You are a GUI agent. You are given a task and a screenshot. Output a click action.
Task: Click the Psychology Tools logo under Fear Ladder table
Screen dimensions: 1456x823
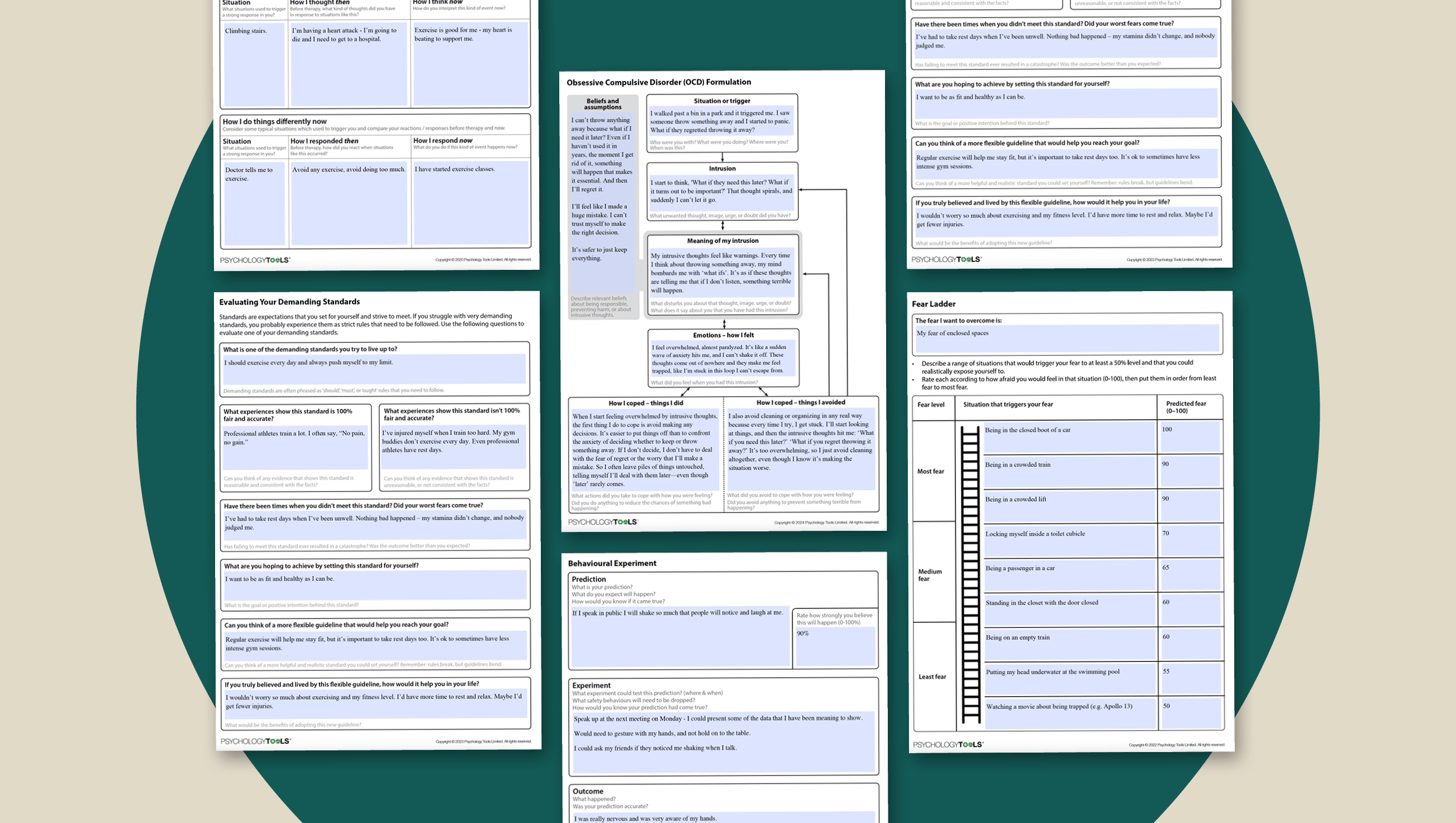948,744
